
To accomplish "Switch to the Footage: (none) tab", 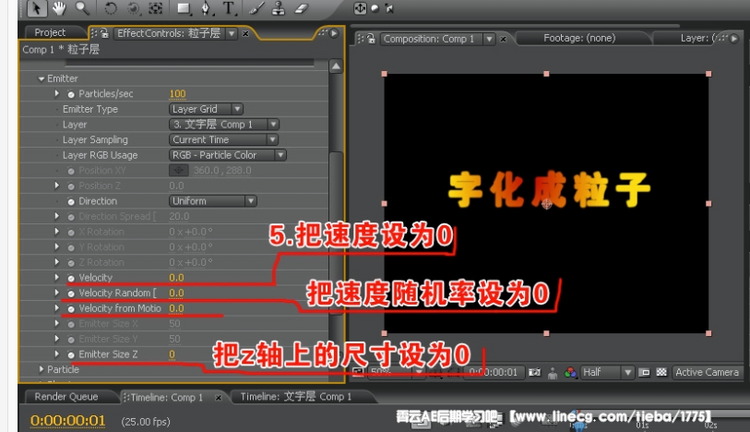I will [579, 38].
